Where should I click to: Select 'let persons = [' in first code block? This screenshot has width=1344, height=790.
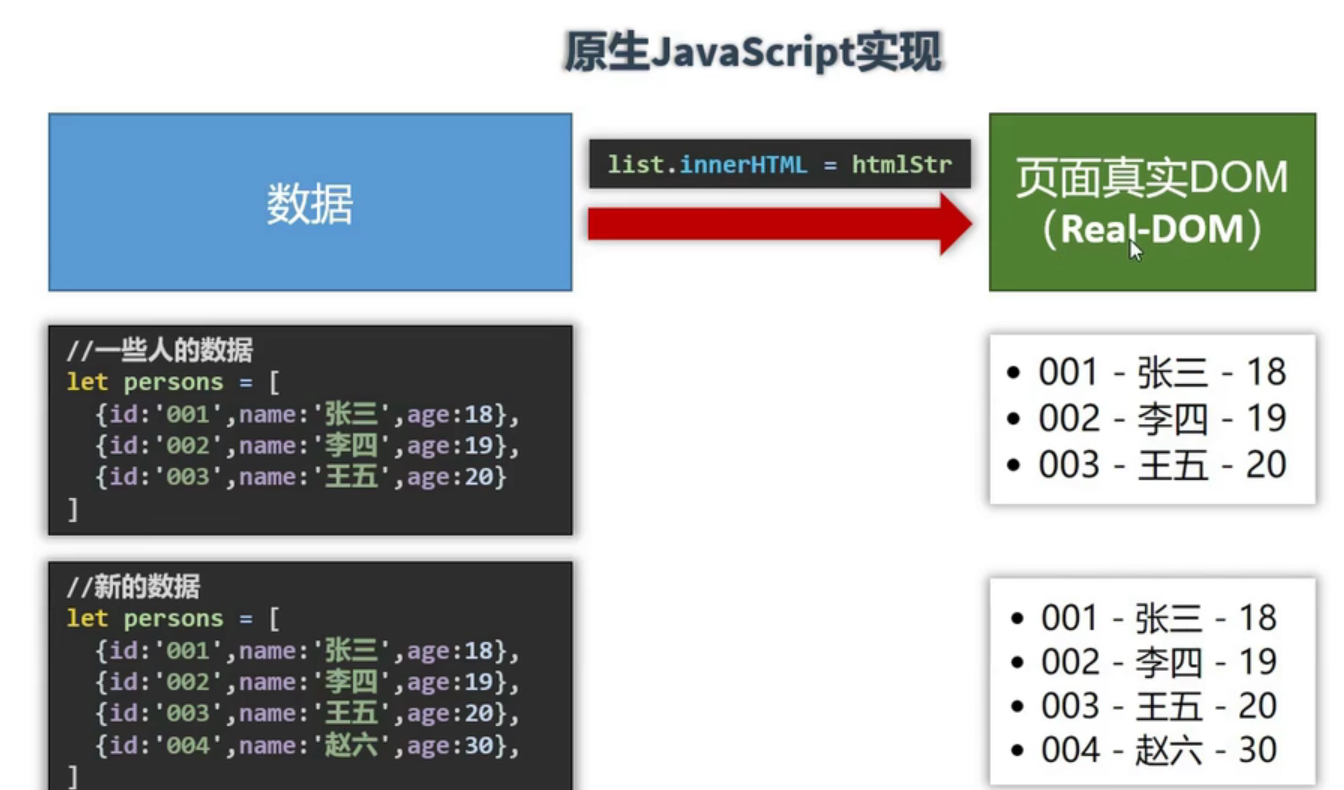coord(173,382)
